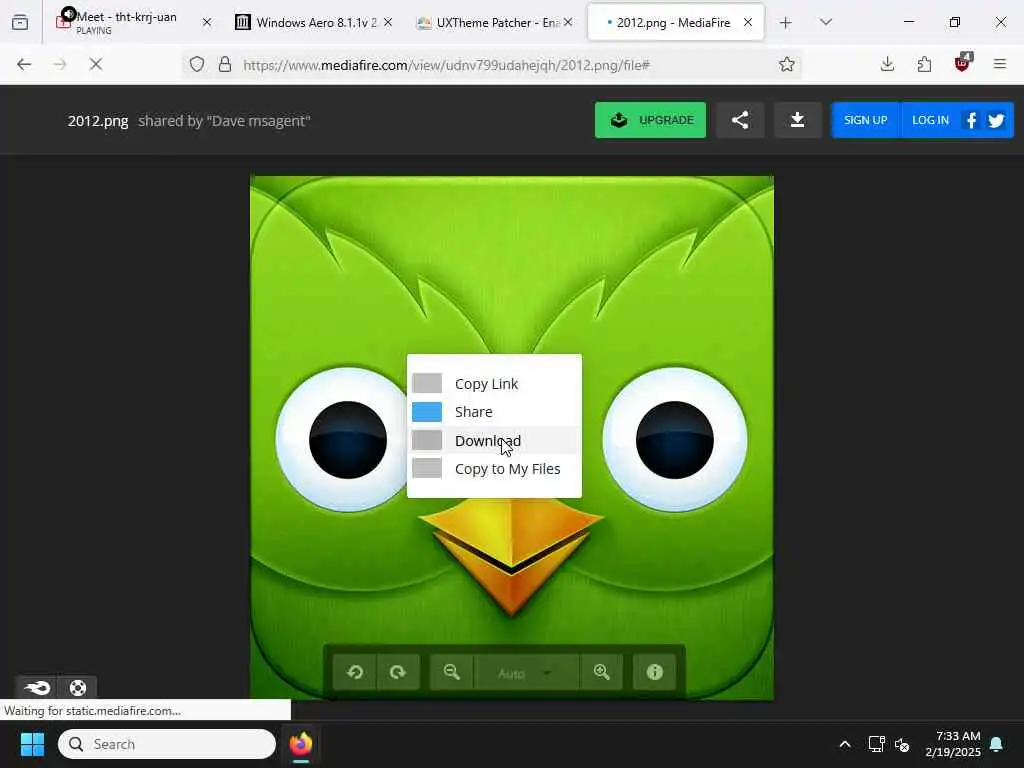Click the site security padlock icon
The width and height of the screenshot is (1024, 768).
(x=225, y=64)
